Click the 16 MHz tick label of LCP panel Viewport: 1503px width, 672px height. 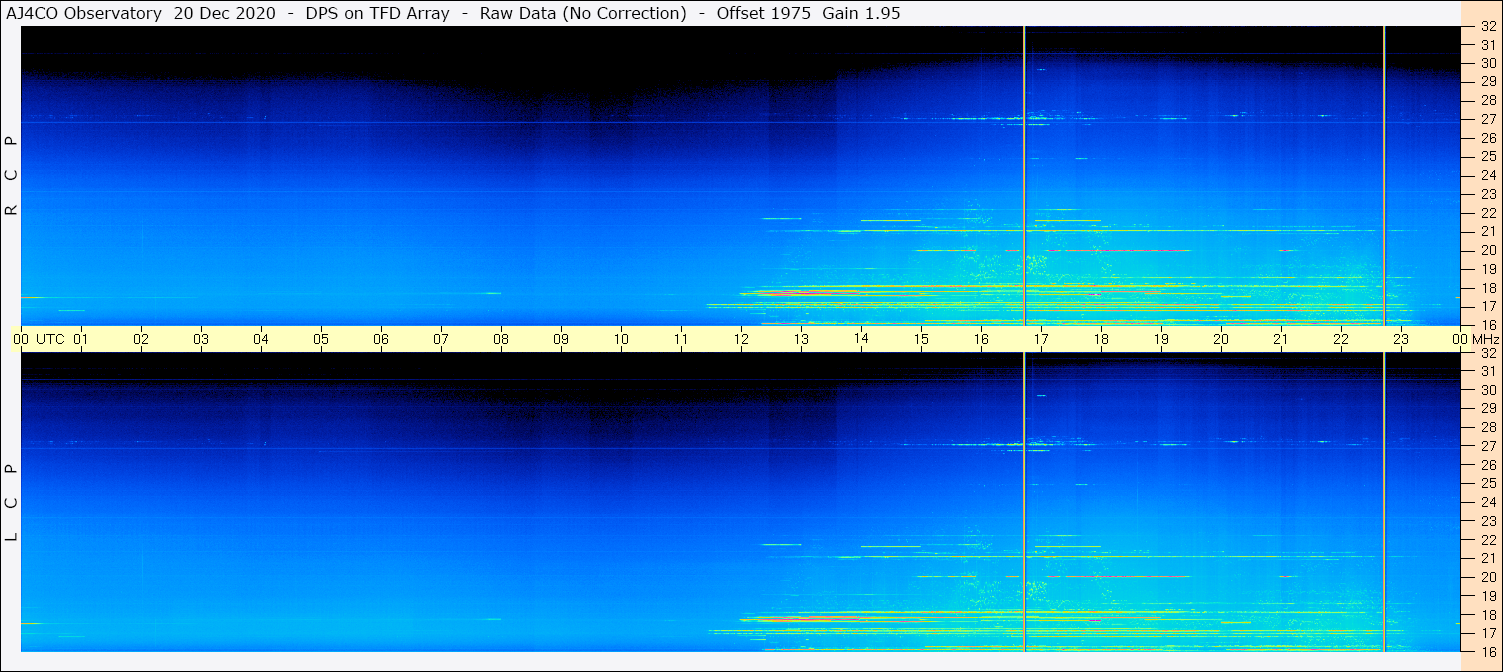click(x=1488, y=651)
